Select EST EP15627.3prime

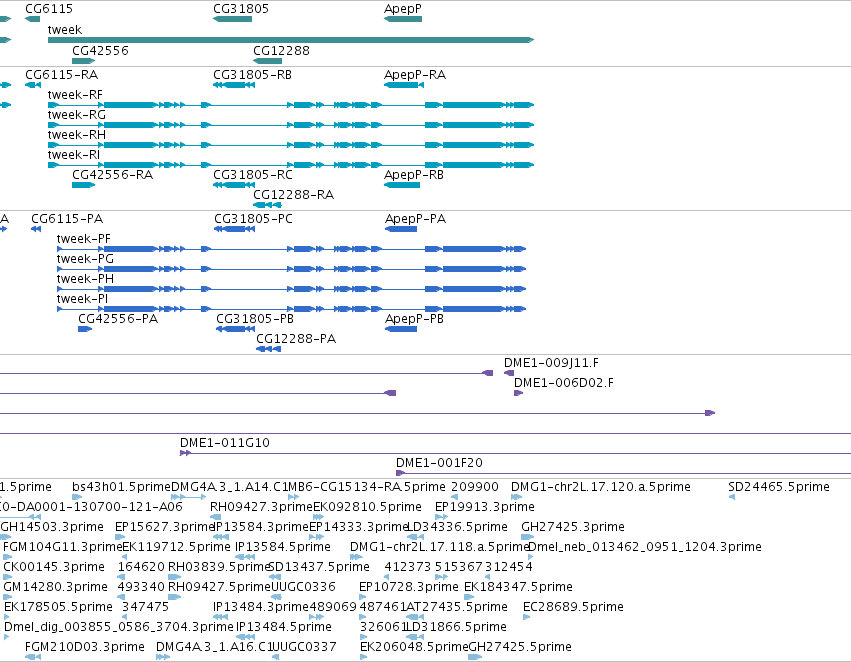[x=120, y=537]
